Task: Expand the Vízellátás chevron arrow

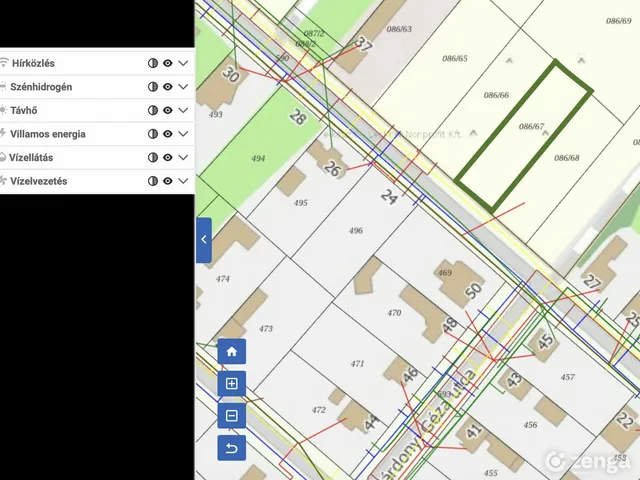Action: (183, 158)
